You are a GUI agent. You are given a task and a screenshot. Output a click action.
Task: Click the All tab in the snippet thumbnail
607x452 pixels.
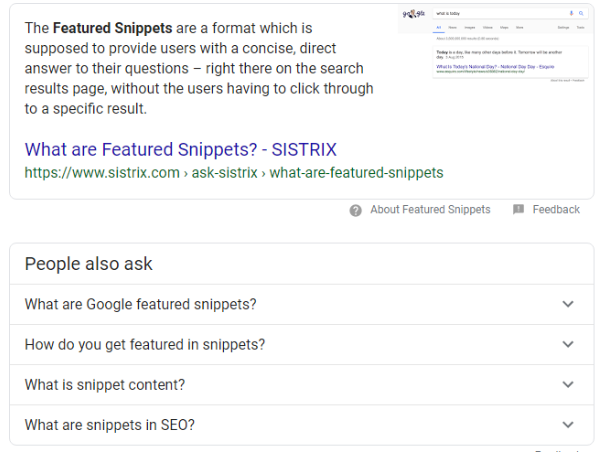pos(439,27)
